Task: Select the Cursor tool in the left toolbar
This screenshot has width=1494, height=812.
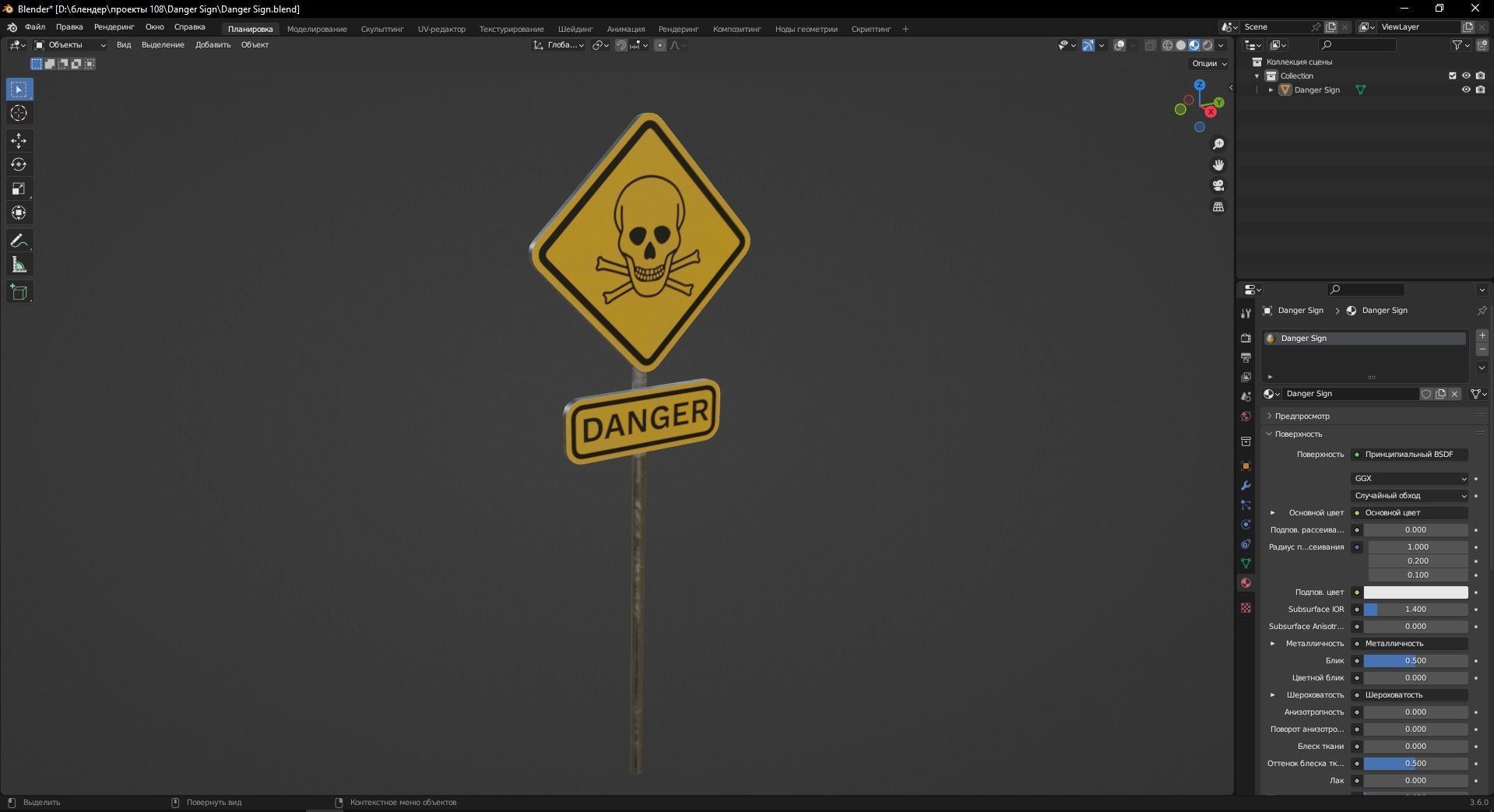Action: point(19,114)
